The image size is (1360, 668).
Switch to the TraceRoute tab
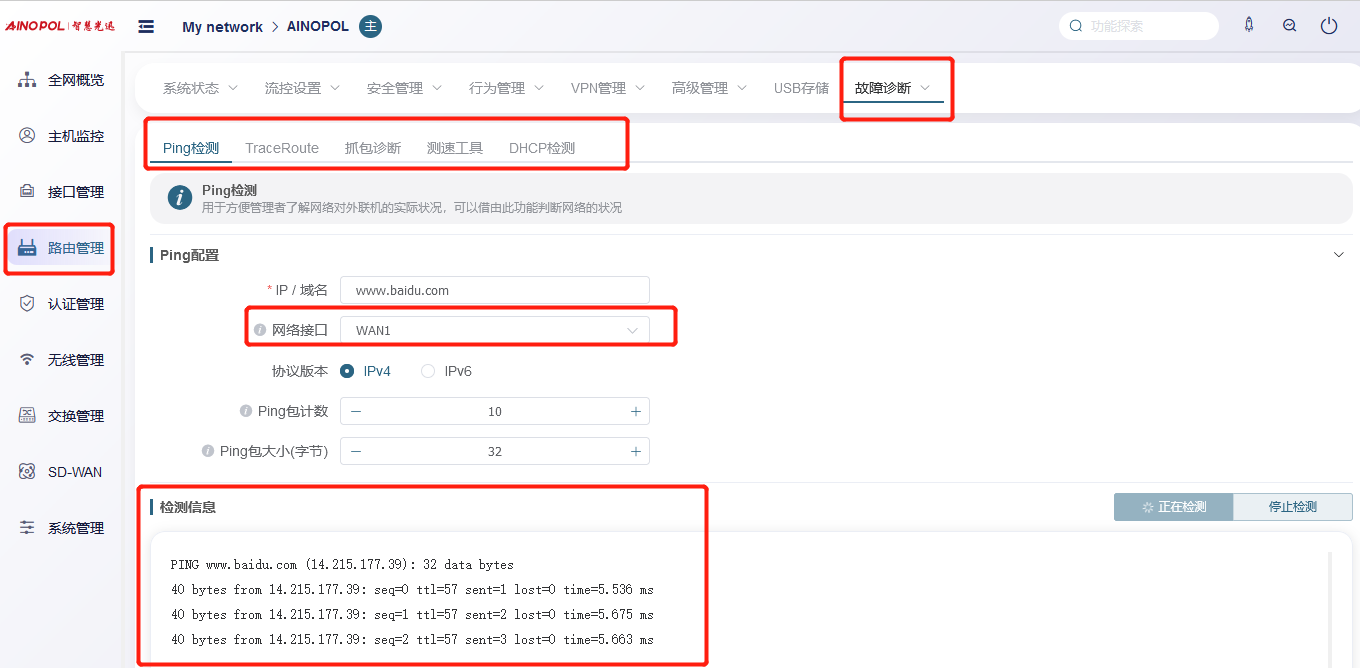click(282, 148)
